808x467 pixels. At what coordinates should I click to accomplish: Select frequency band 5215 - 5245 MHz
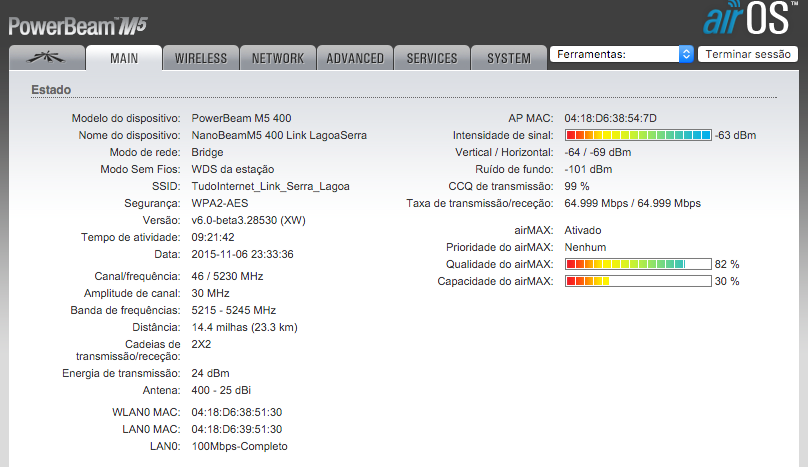coord(233,310)
